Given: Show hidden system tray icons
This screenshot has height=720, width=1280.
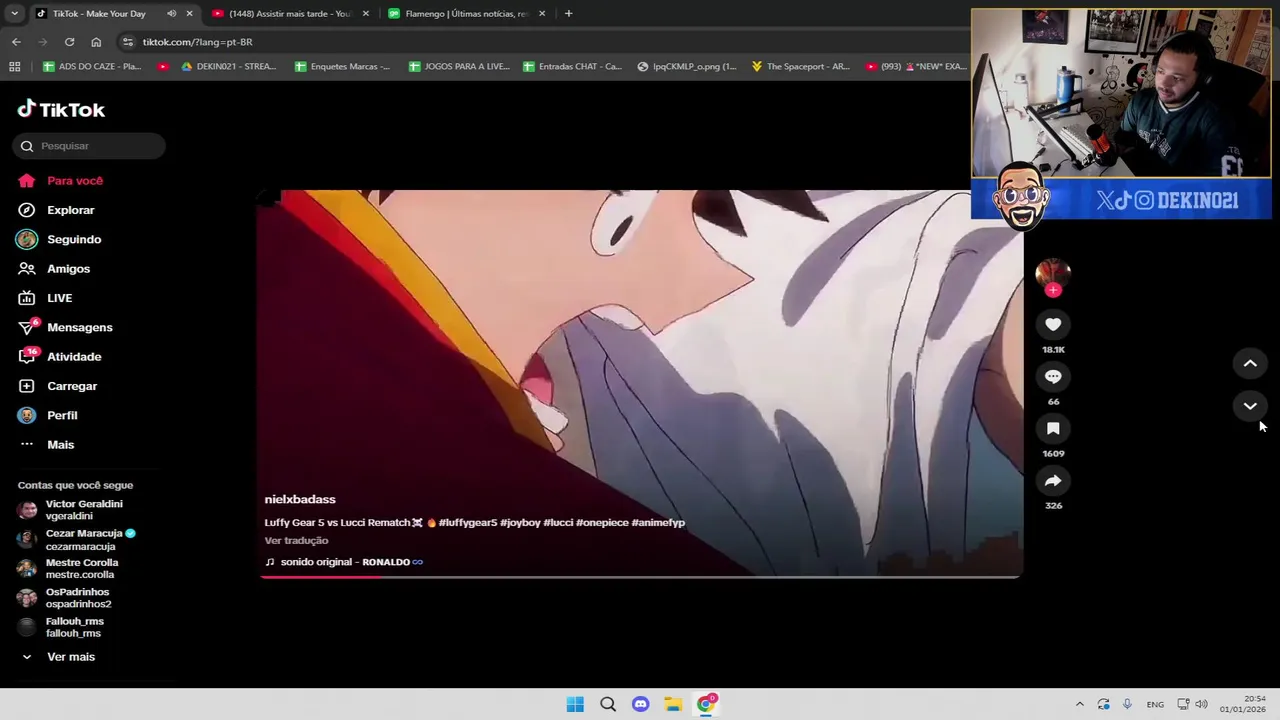Looking at the screenshot, I should (x=1079, y=704).
